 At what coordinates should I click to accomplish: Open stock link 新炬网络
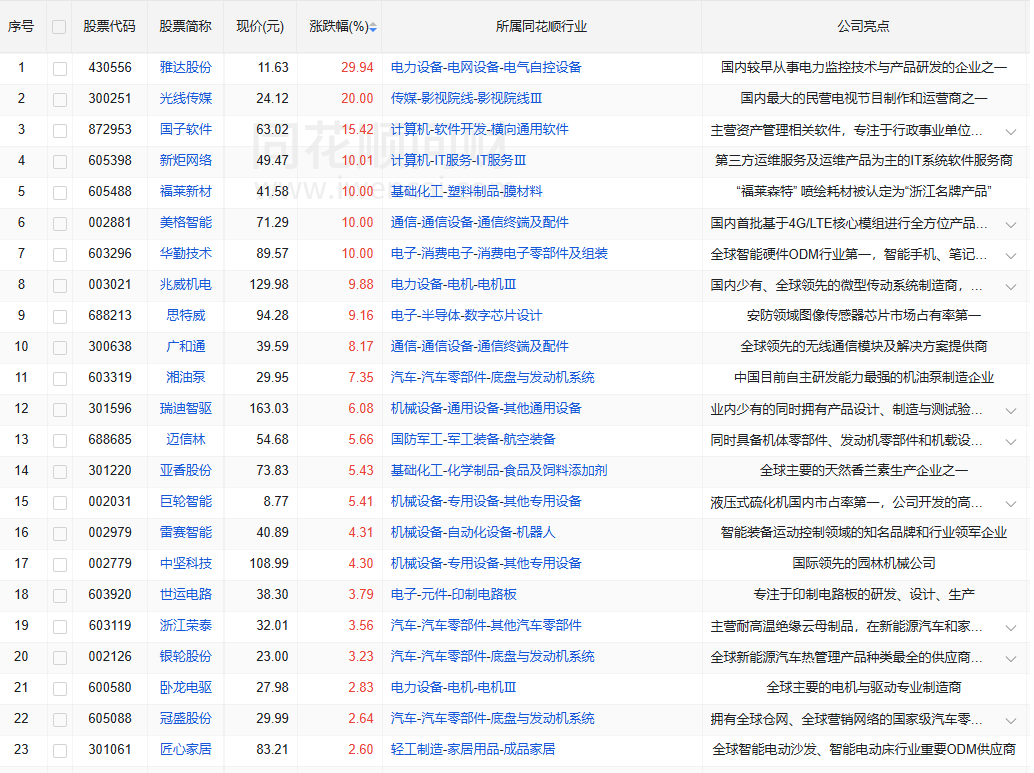pyautogui.click(x=186, y=160)
